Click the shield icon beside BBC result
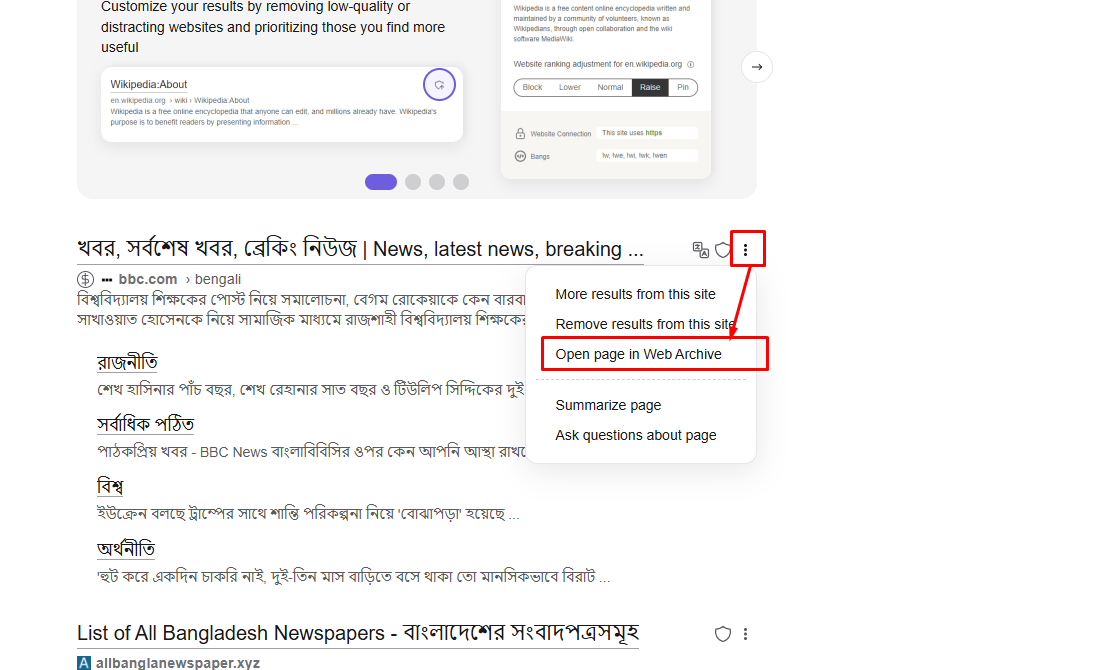Viewport: 1100px width, 670px height. (x=723, y=250)
